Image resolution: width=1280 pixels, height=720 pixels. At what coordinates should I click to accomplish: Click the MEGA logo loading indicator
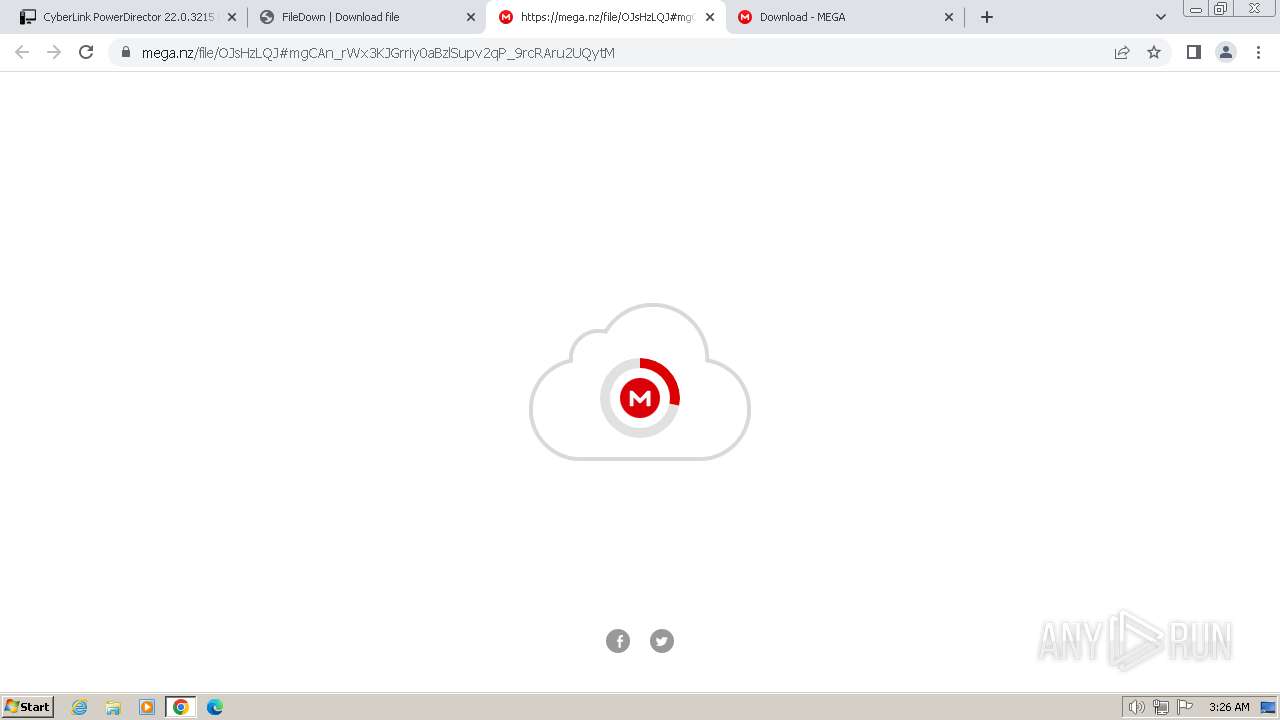(640, 398)
